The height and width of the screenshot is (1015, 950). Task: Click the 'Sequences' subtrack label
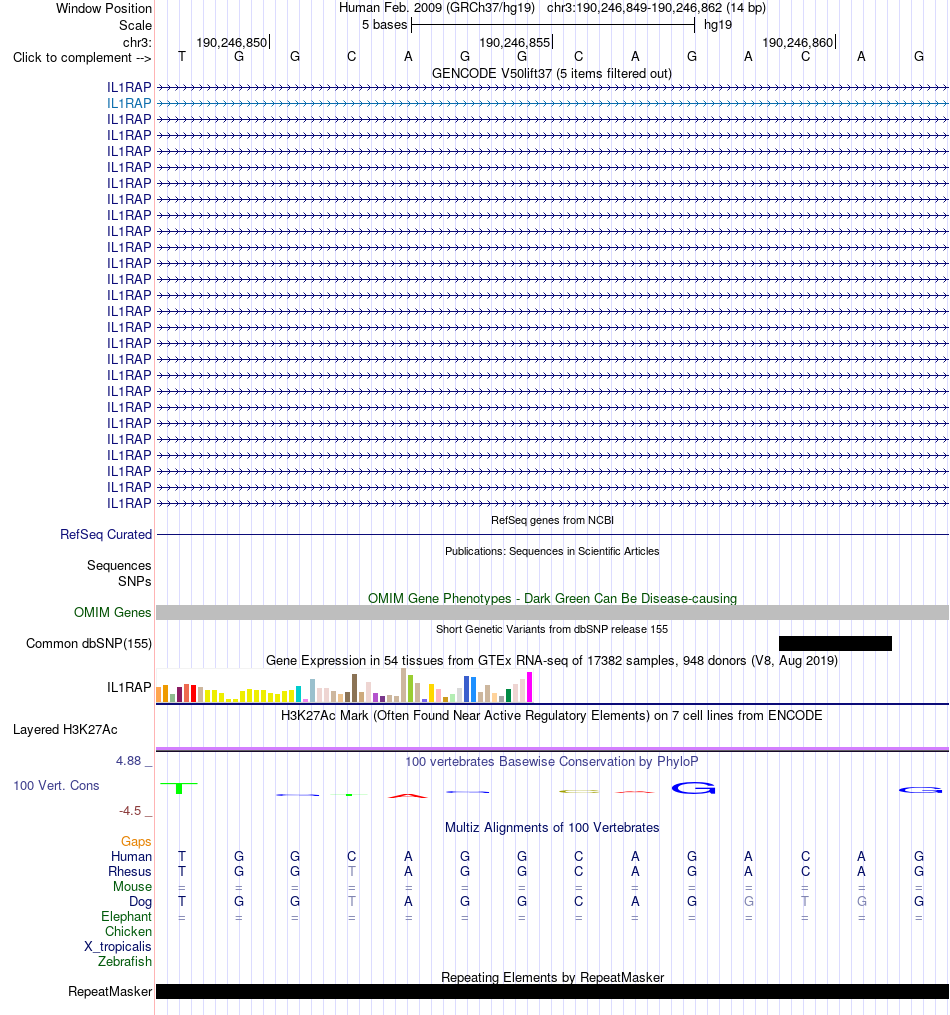coord(119,565)
